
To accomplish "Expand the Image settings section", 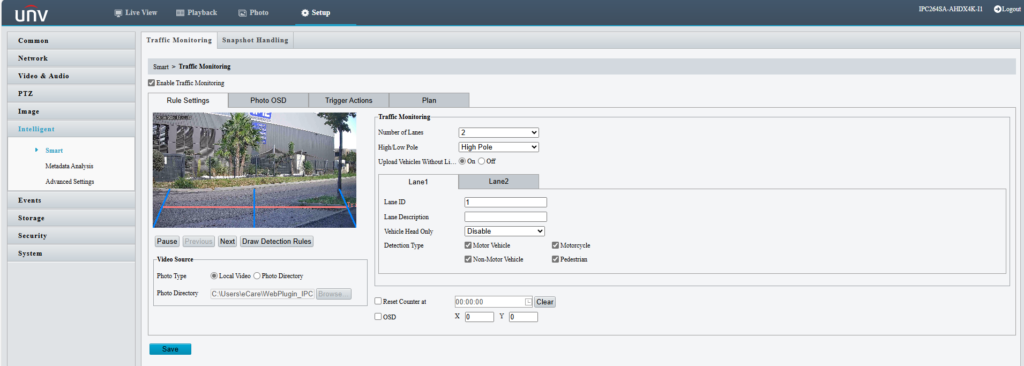I will [x=71, y=111].
